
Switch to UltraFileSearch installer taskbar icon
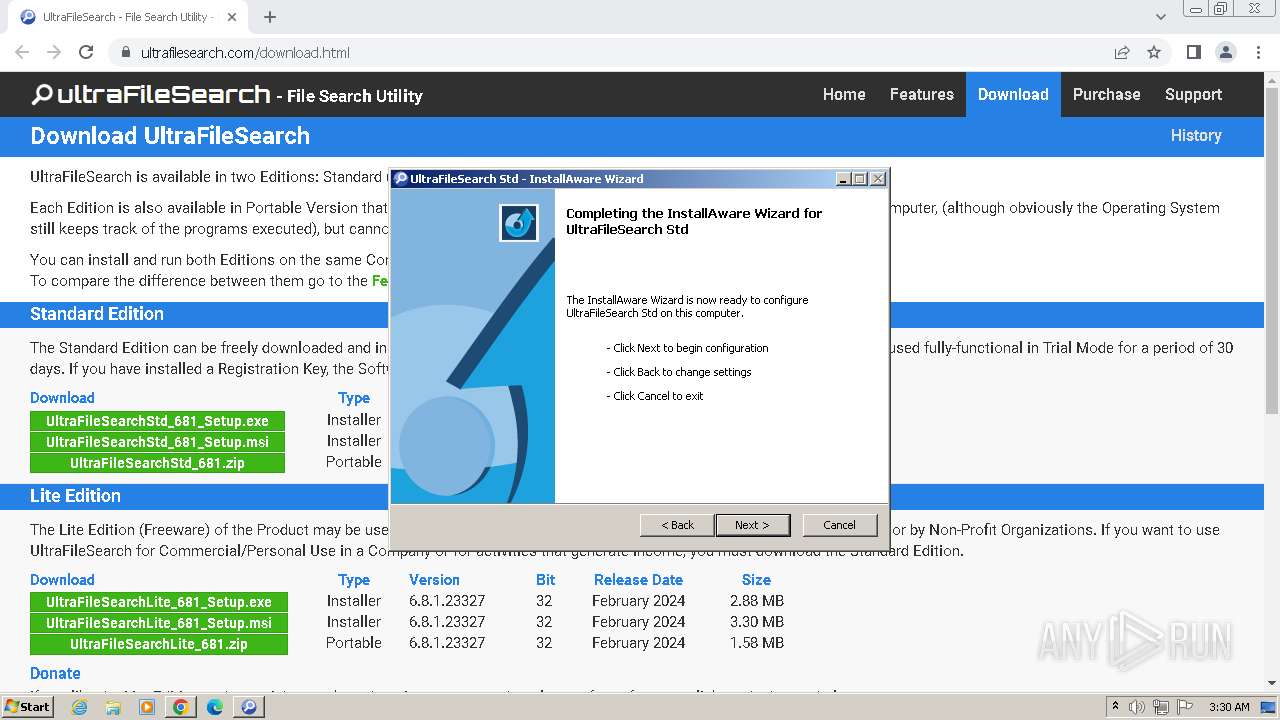coord(248,707)
